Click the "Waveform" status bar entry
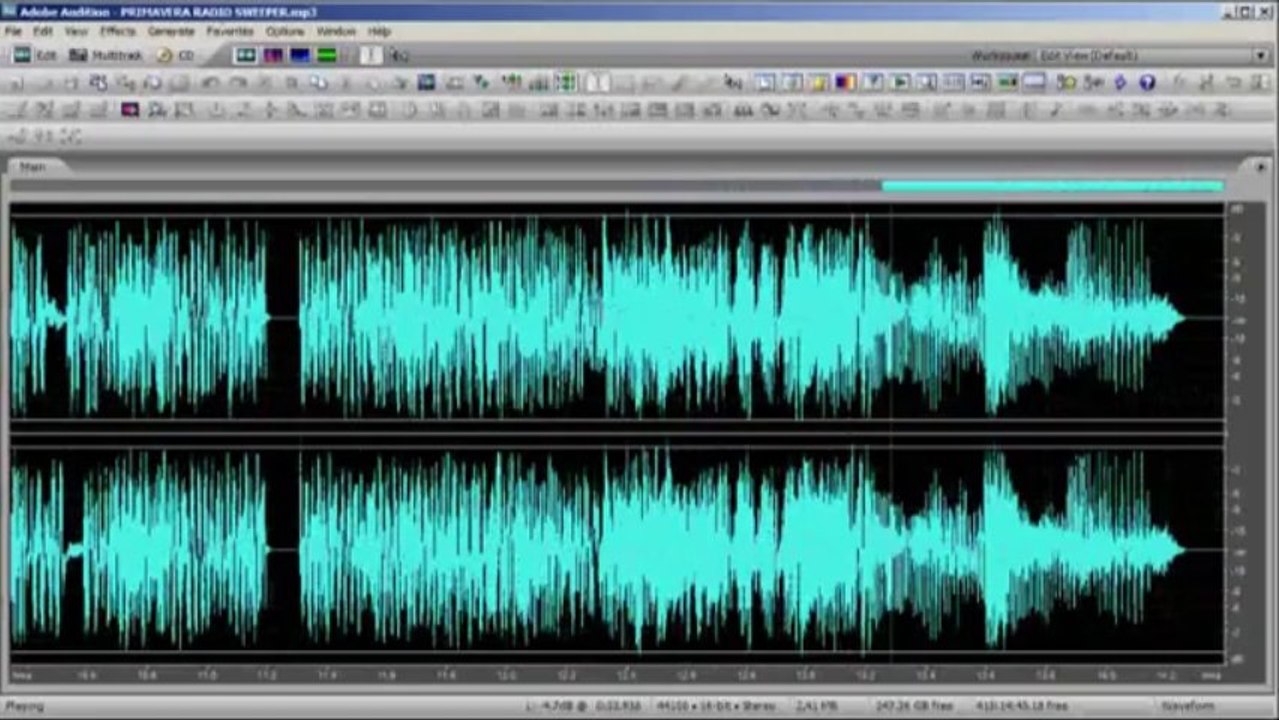1279x720 pixels. [x=1187, y=706]
